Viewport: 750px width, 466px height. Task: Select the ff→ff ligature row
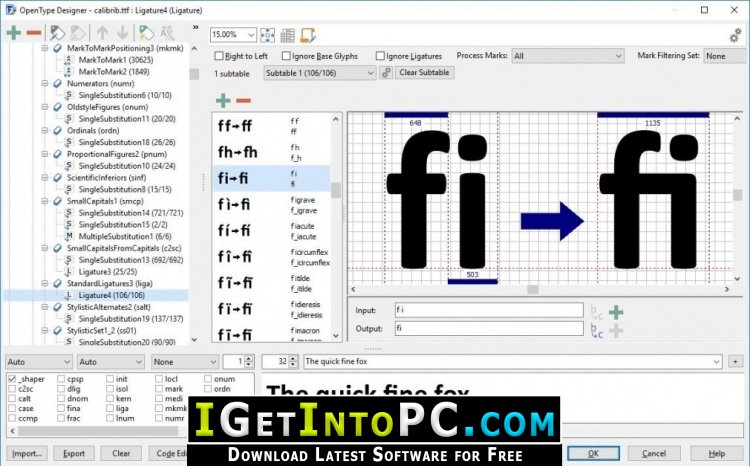(x=271, y=126)
